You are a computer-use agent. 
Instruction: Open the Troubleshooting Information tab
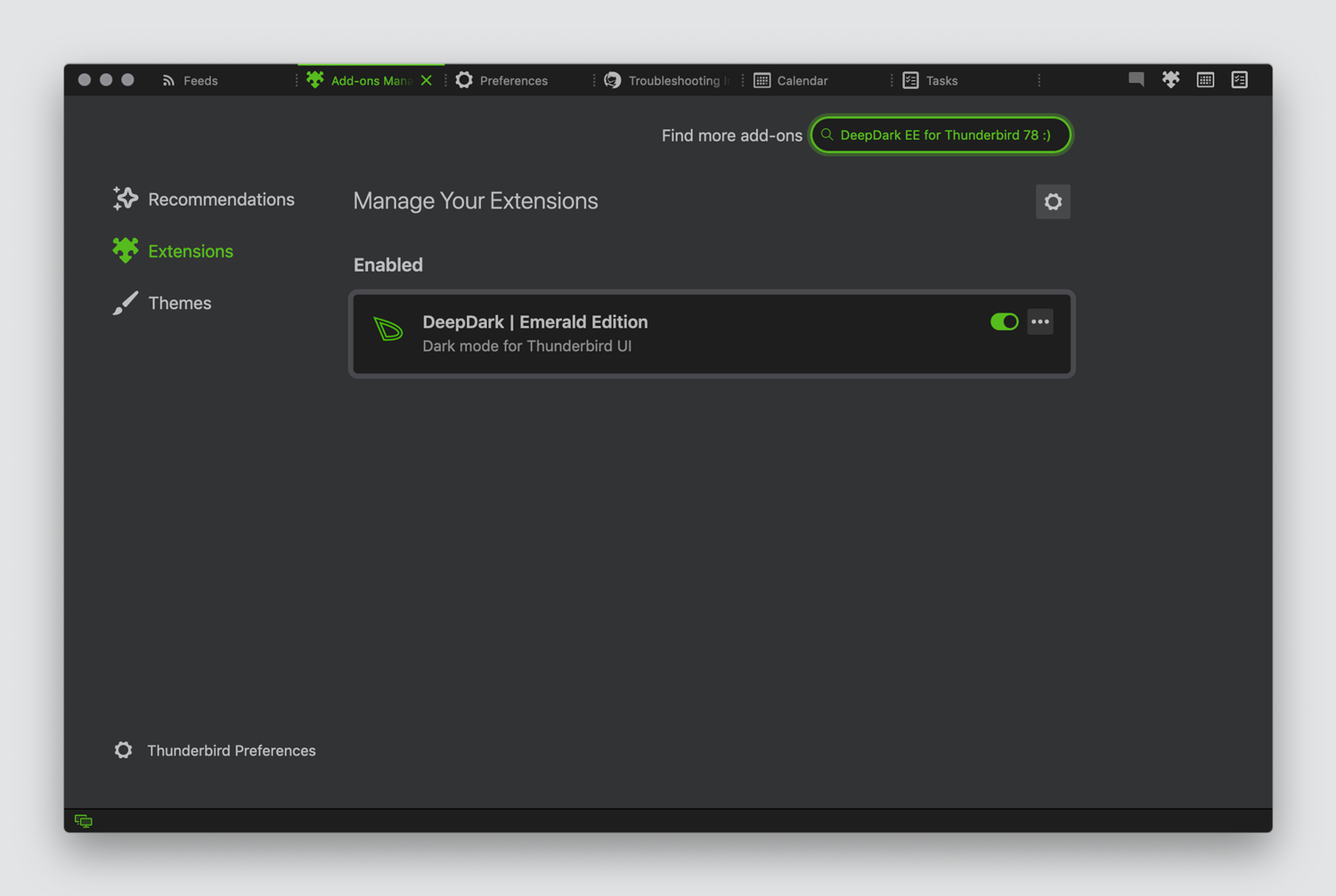[668, 80]
